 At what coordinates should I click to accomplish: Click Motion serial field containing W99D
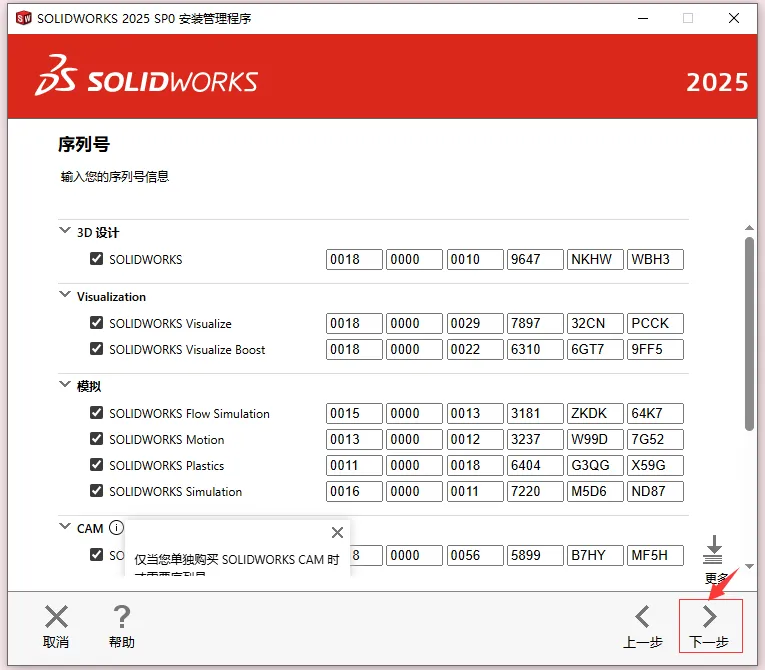(x=595, y=439)
